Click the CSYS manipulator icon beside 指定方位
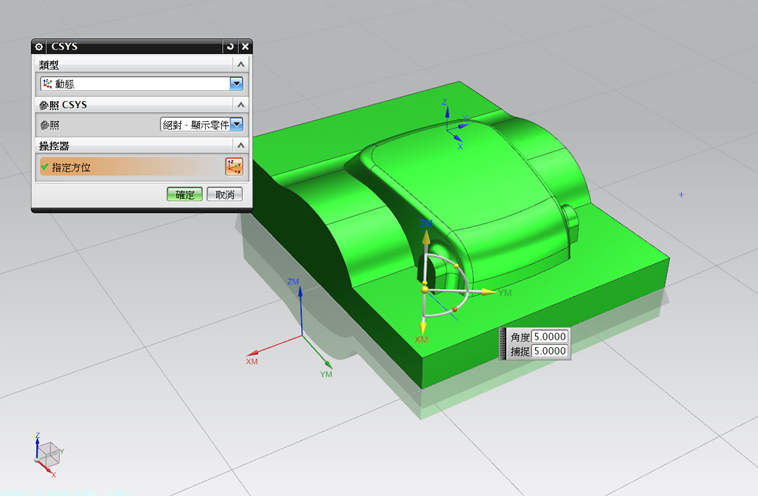758x496 pixels. click(235, 167)
